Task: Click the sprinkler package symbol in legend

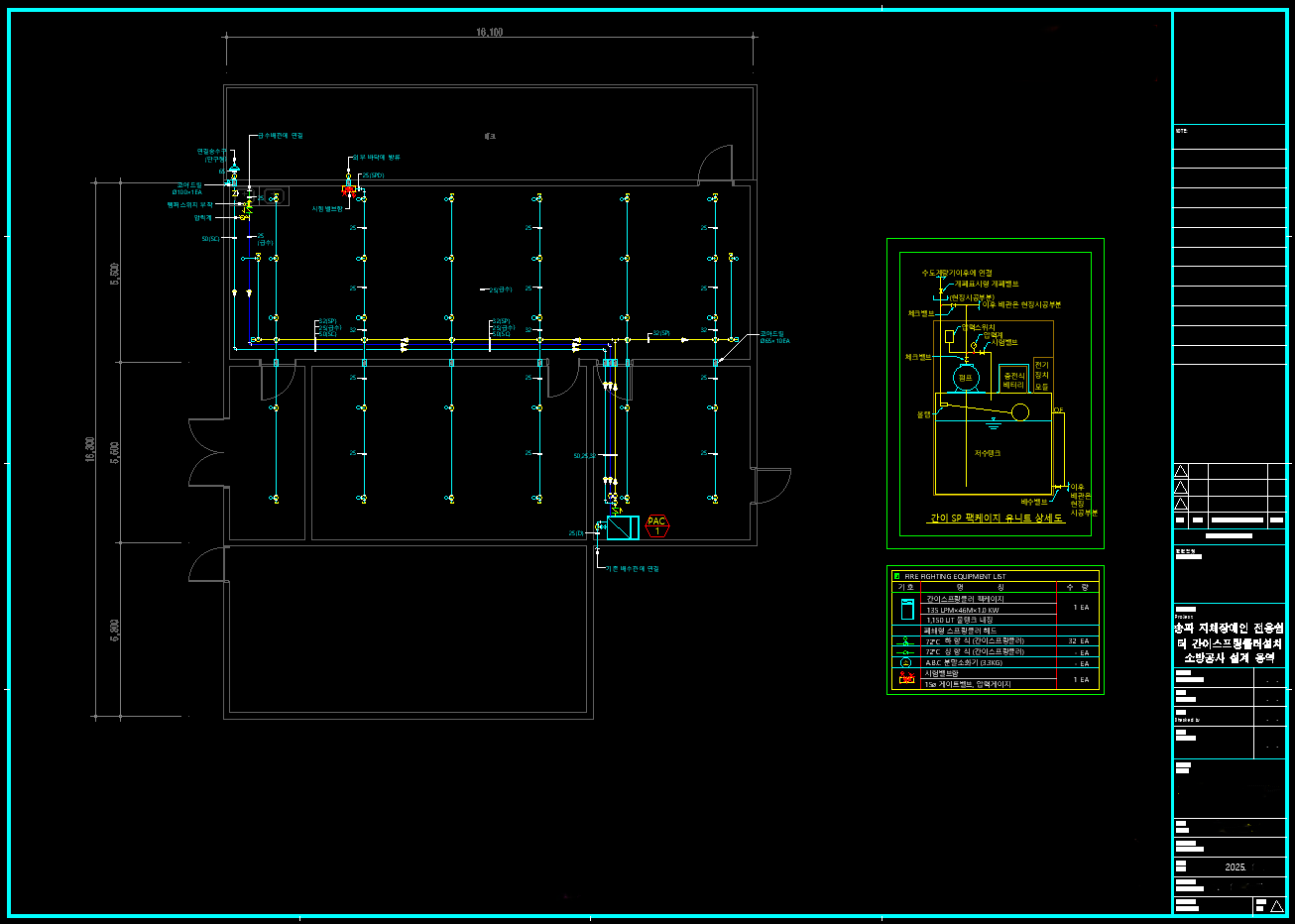Action: (x=905, y=609)
